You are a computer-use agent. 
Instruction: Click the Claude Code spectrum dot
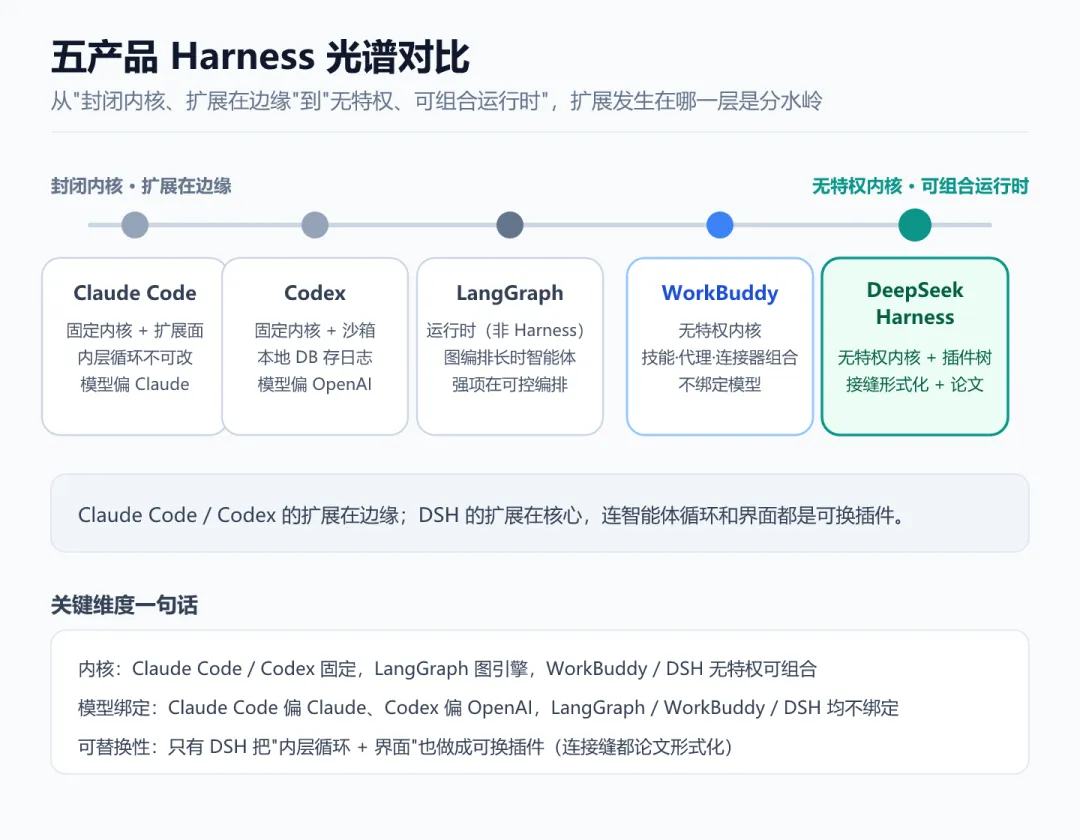[x=135, y=225]
